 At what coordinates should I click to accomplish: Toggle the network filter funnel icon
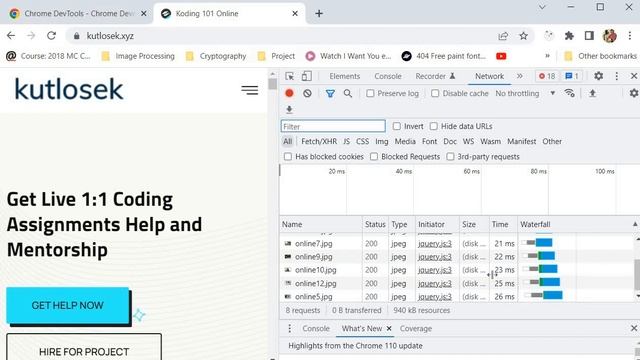pos(330,94)
